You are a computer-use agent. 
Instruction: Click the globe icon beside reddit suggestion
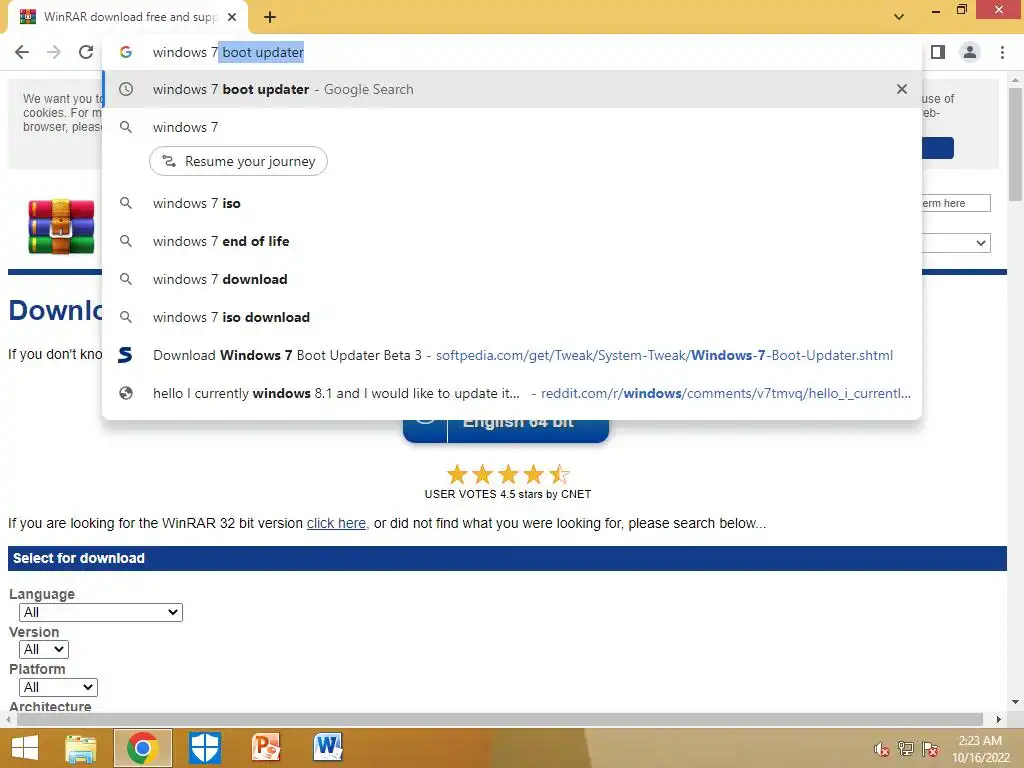tap(126, 393)
